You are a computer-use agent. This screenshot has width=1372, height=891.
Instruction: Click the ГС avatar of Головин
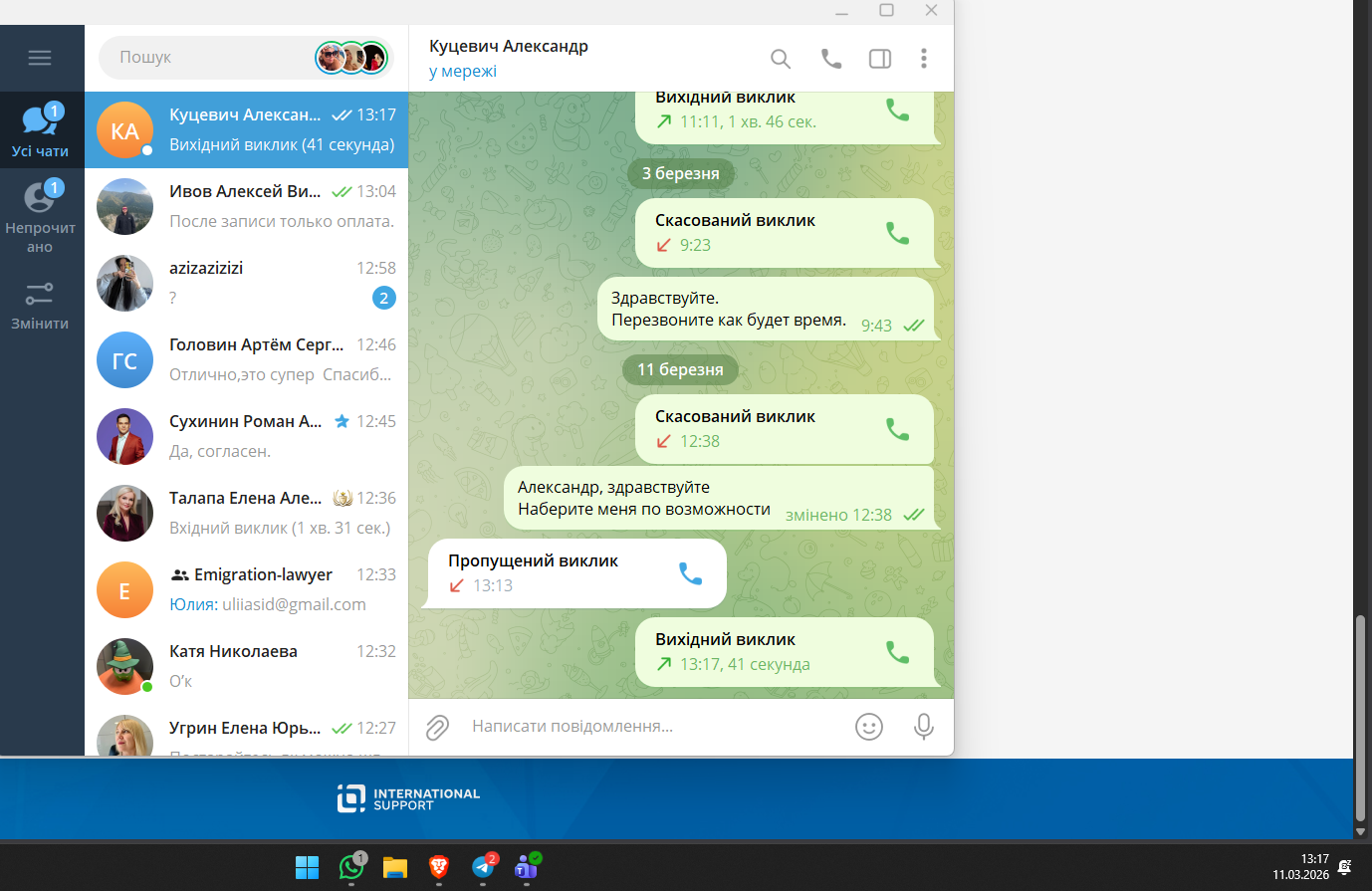coord(124,360)
